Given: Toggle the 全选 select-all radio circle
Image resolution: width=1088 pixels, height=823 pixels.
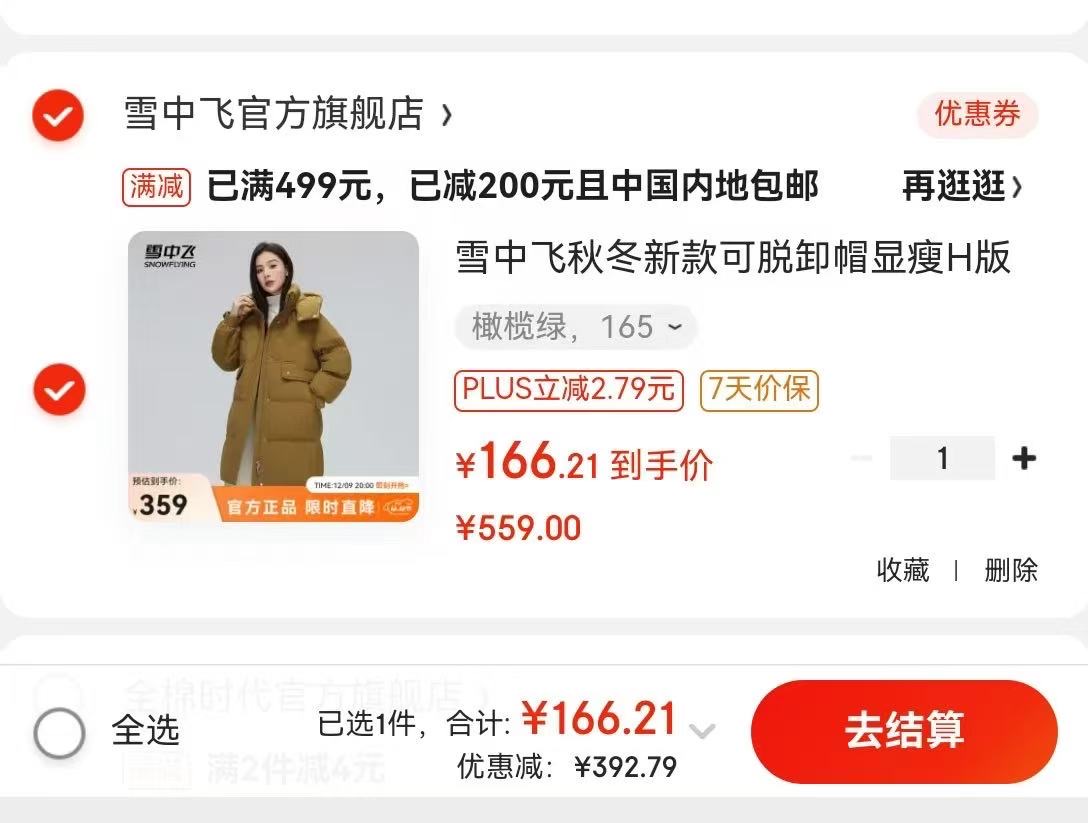Looking at the screenshot, I should [x=59, y=733].
